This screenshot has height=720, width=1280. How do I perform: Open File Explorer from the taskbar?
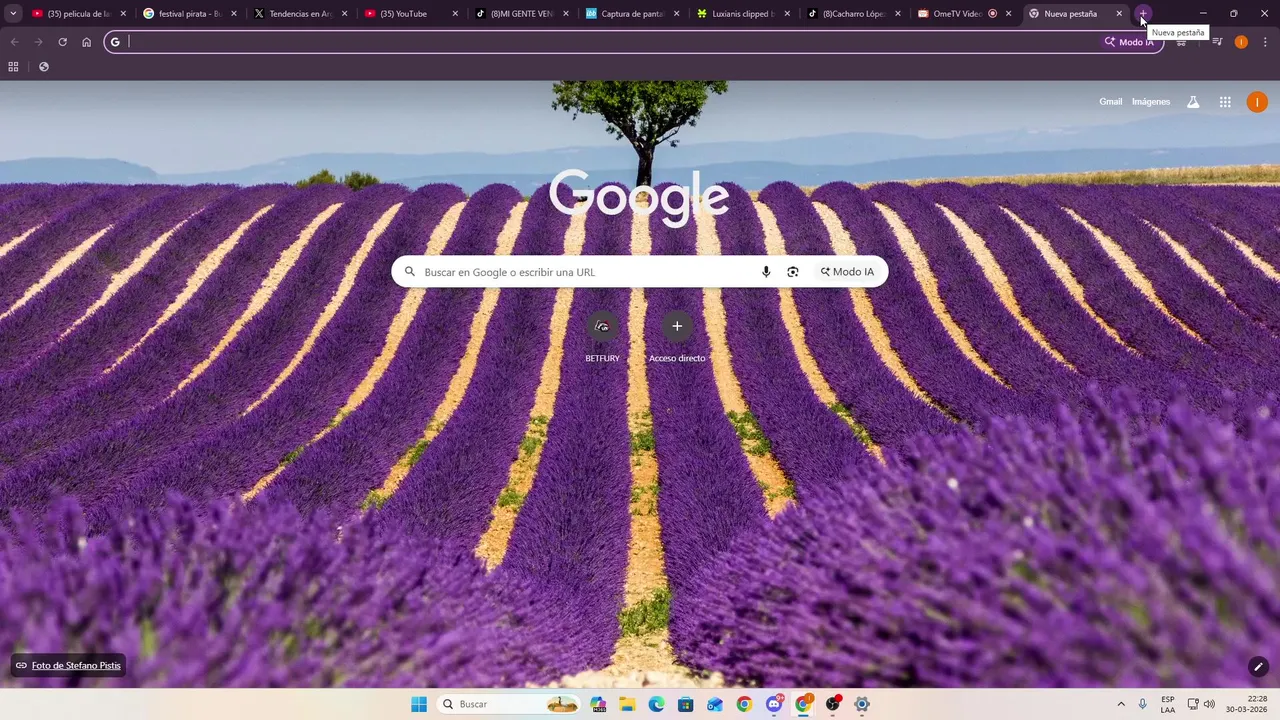pyautogui.click(x=627, y=704)
